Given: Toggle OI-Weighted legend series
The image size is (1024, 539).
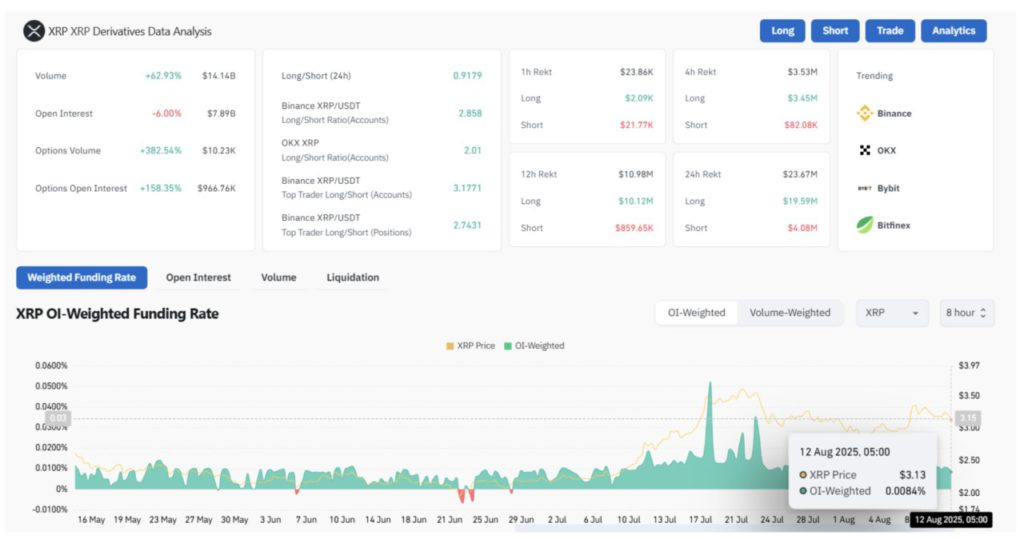Looking at the screenshot, I should [534, 346].
